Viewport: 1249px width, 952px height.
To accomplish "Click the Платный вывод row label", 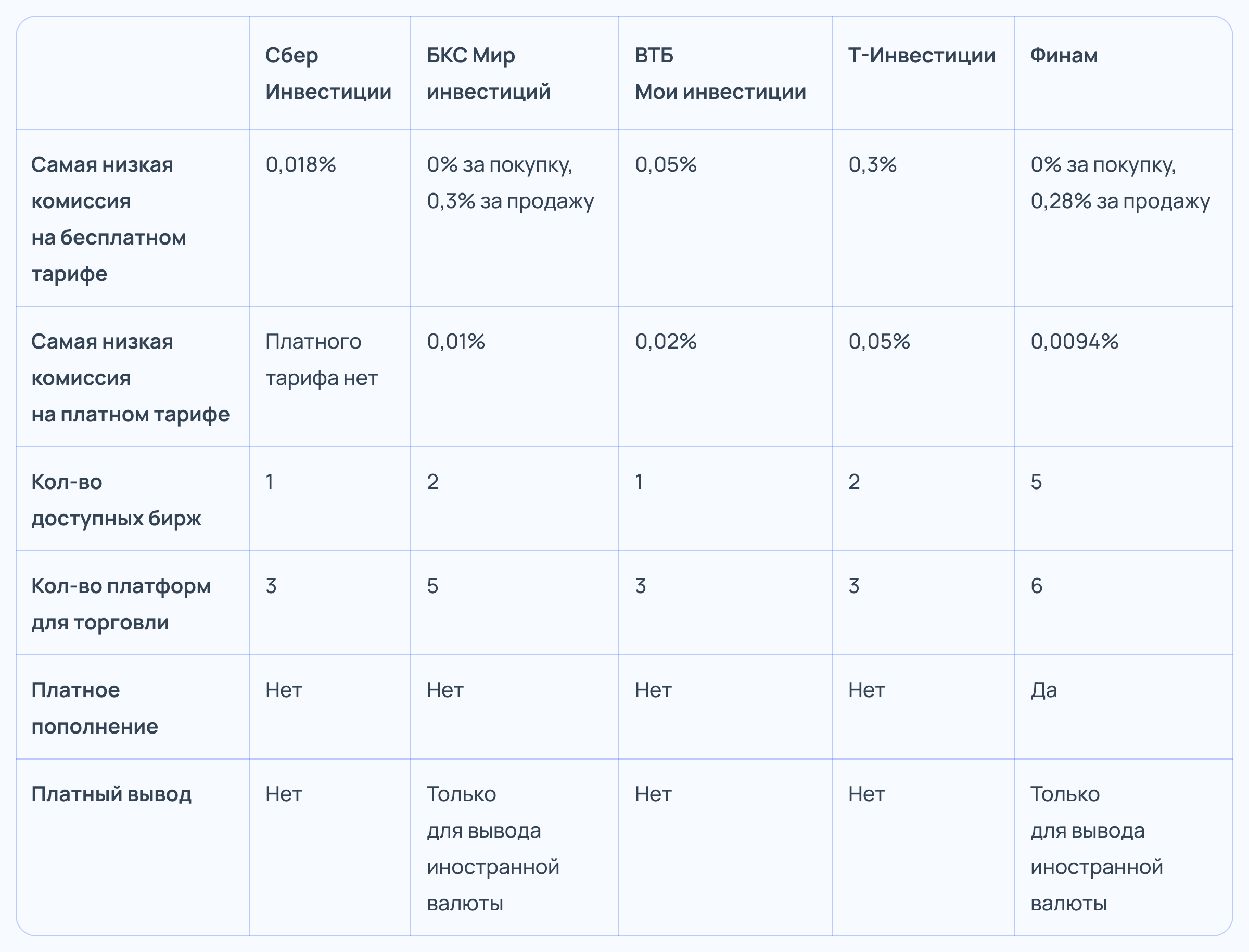I will click(x=111, y=794).
